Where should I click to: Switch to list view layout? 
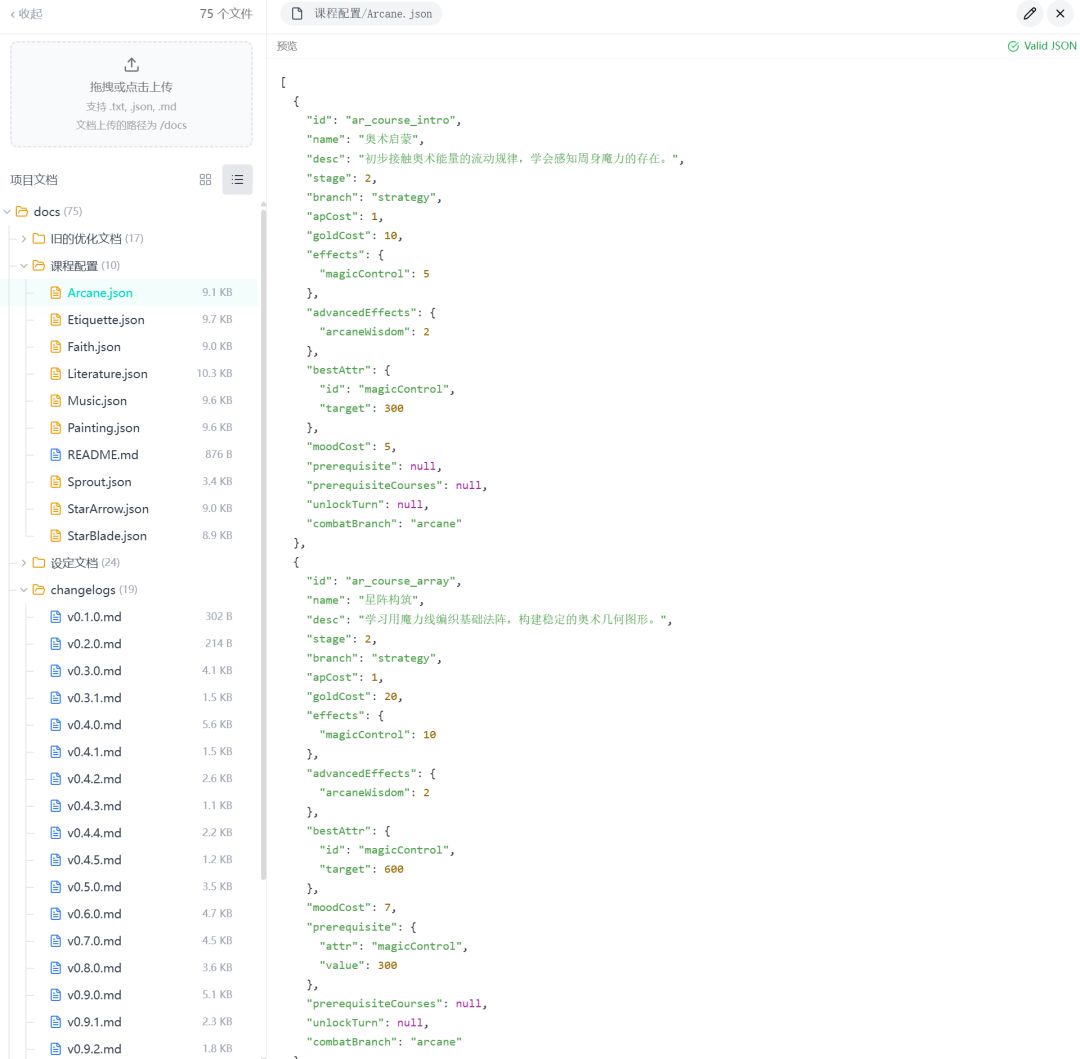237,180
